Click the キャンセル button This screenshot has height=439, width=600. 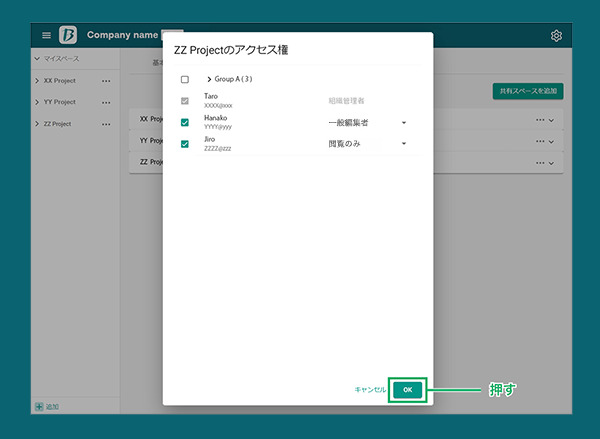[369, 389]
